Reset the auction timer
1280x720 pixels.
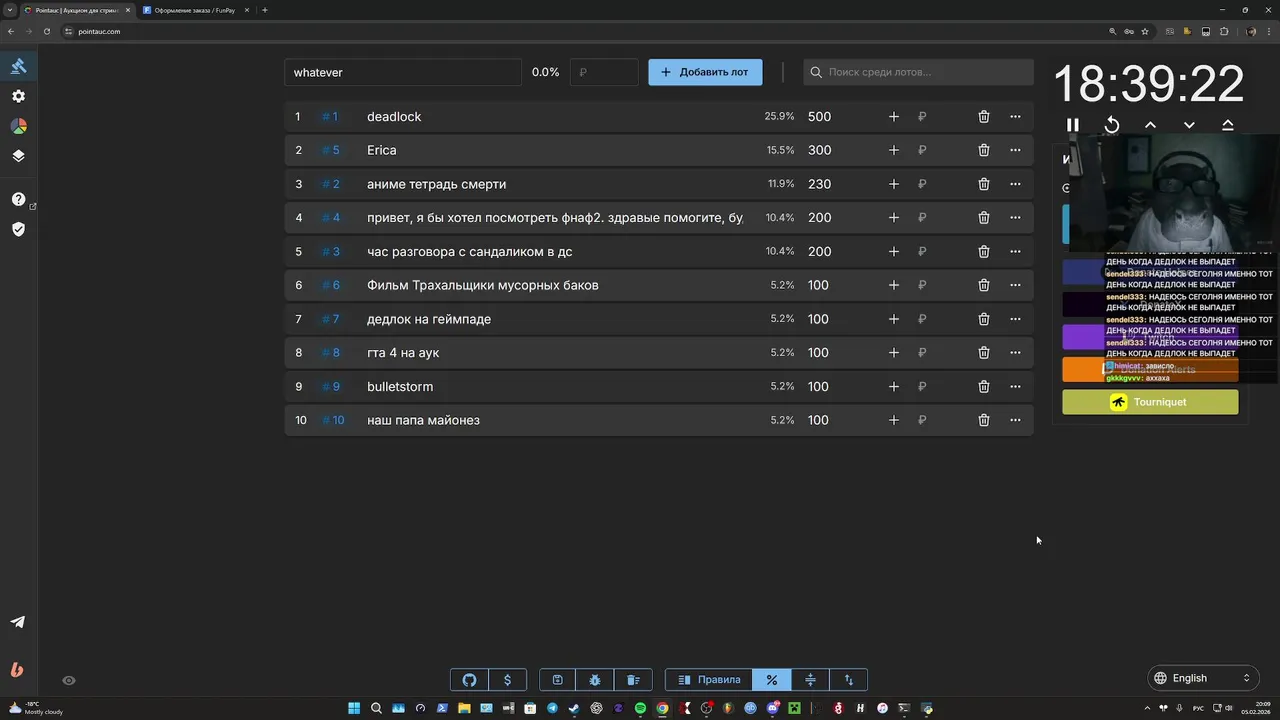1111,125
